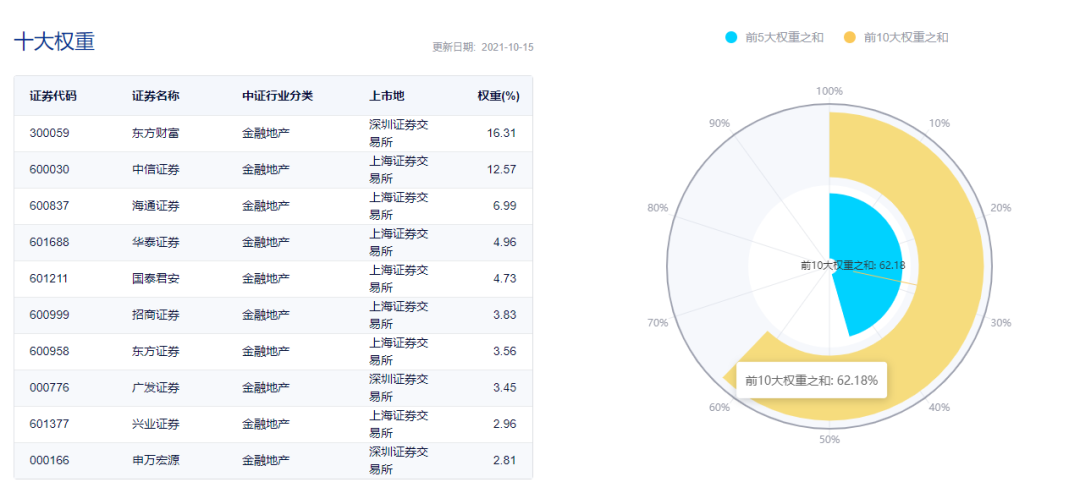Click 上海证券交易所 in the 中信证券 row
This screenshot has width=1080, height=504.
[x=399, y=169]
